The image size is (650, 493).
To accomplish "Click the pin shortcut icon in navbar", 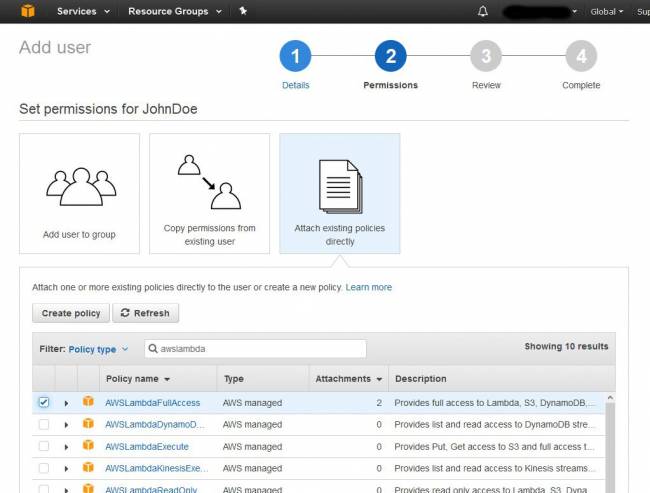I will pyautogui.click(x=243, y=12).
